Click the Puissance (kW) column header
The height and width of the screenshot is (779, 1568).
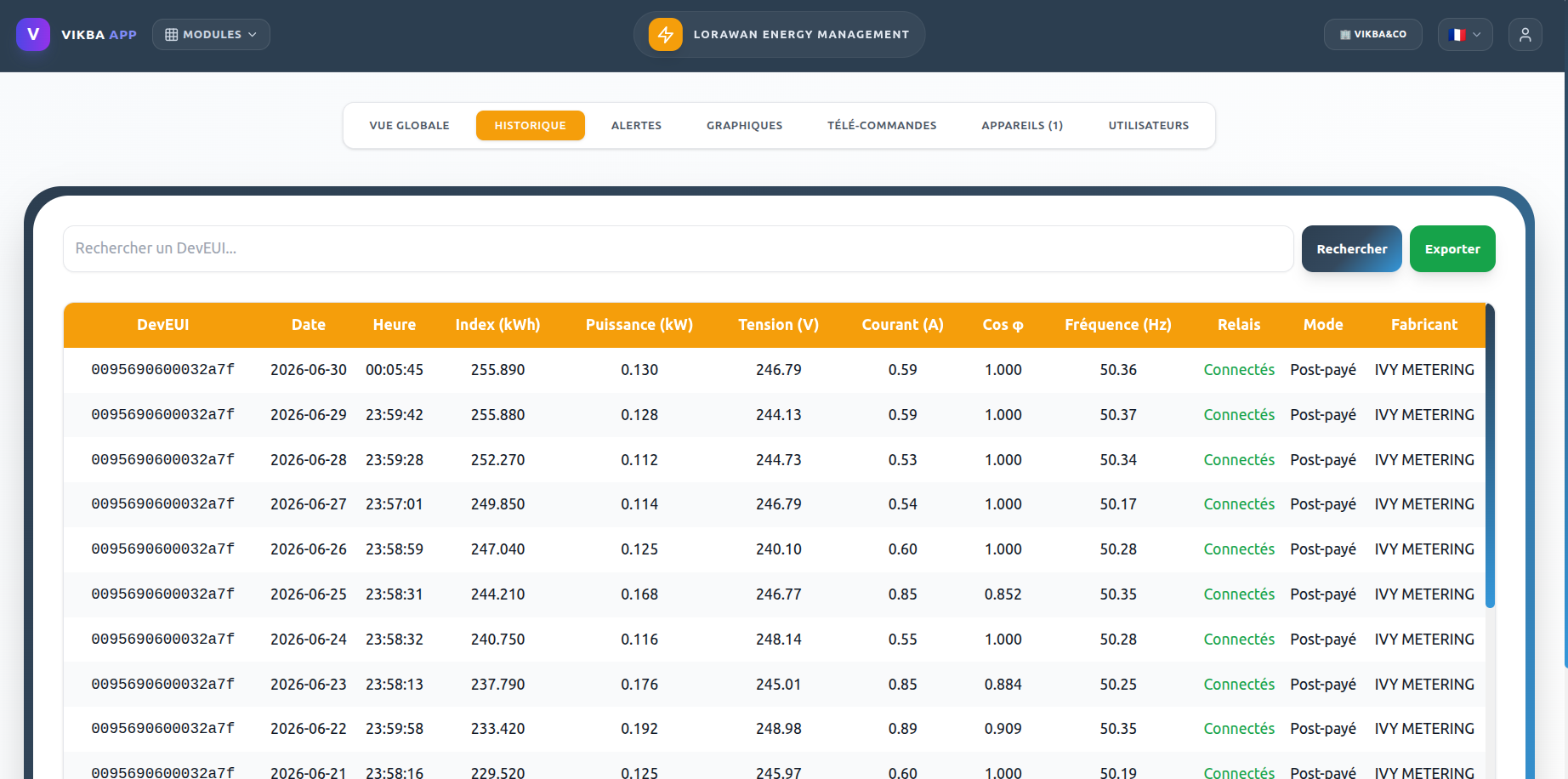639,325
